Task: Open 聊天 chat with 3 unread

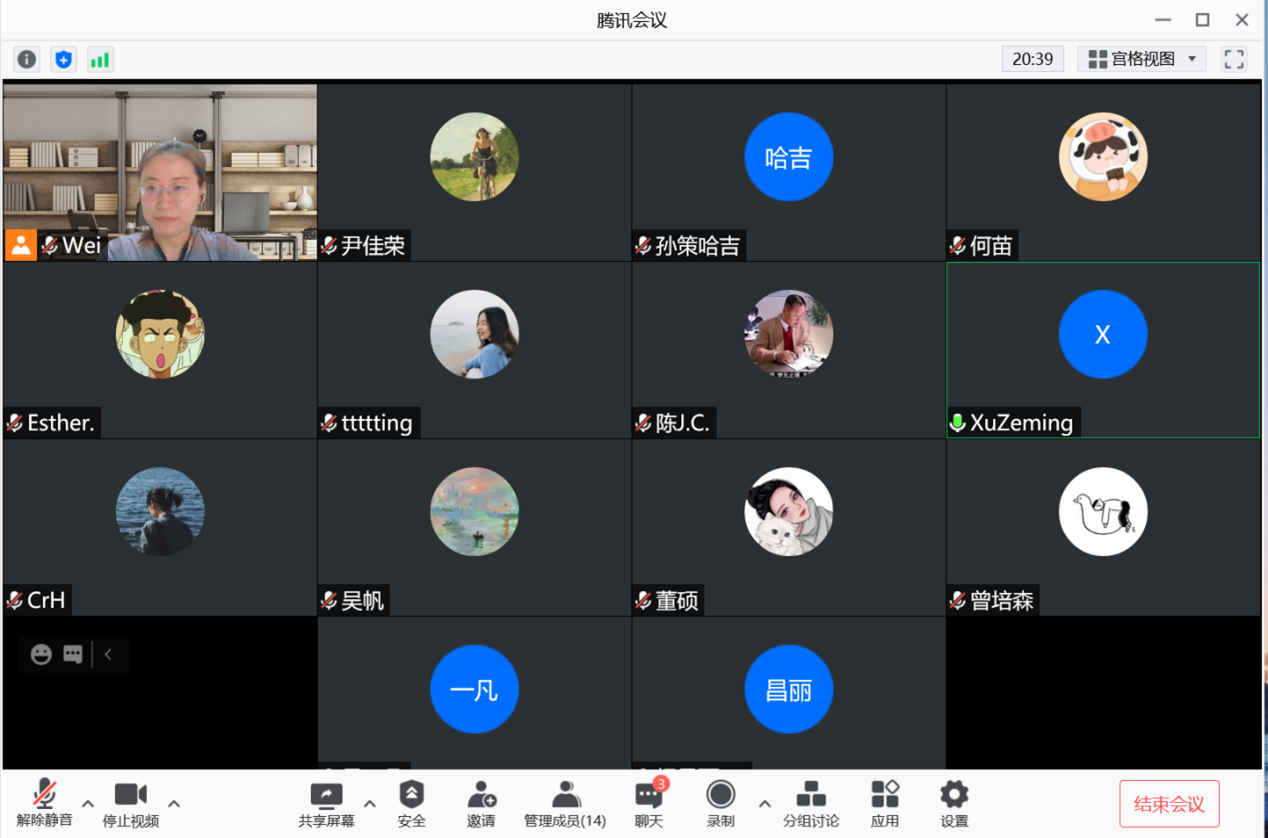Action: click(x=649, y=803)
